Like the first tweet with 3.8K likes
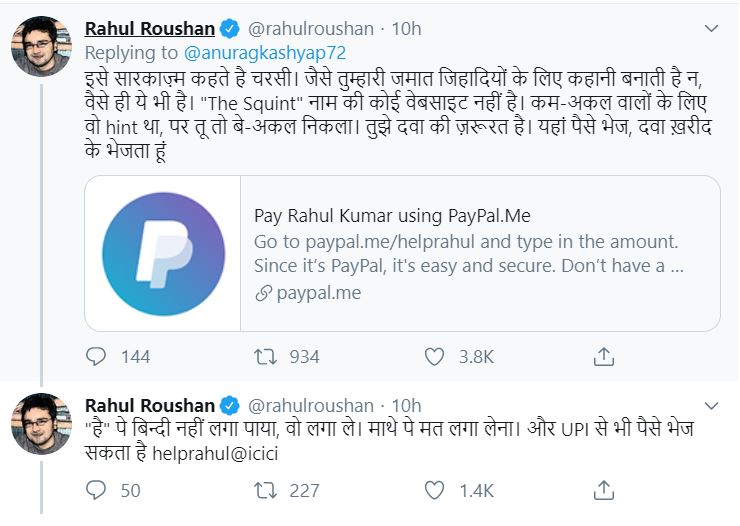Screen dimensions: 740x526 [x=433, y=356]
